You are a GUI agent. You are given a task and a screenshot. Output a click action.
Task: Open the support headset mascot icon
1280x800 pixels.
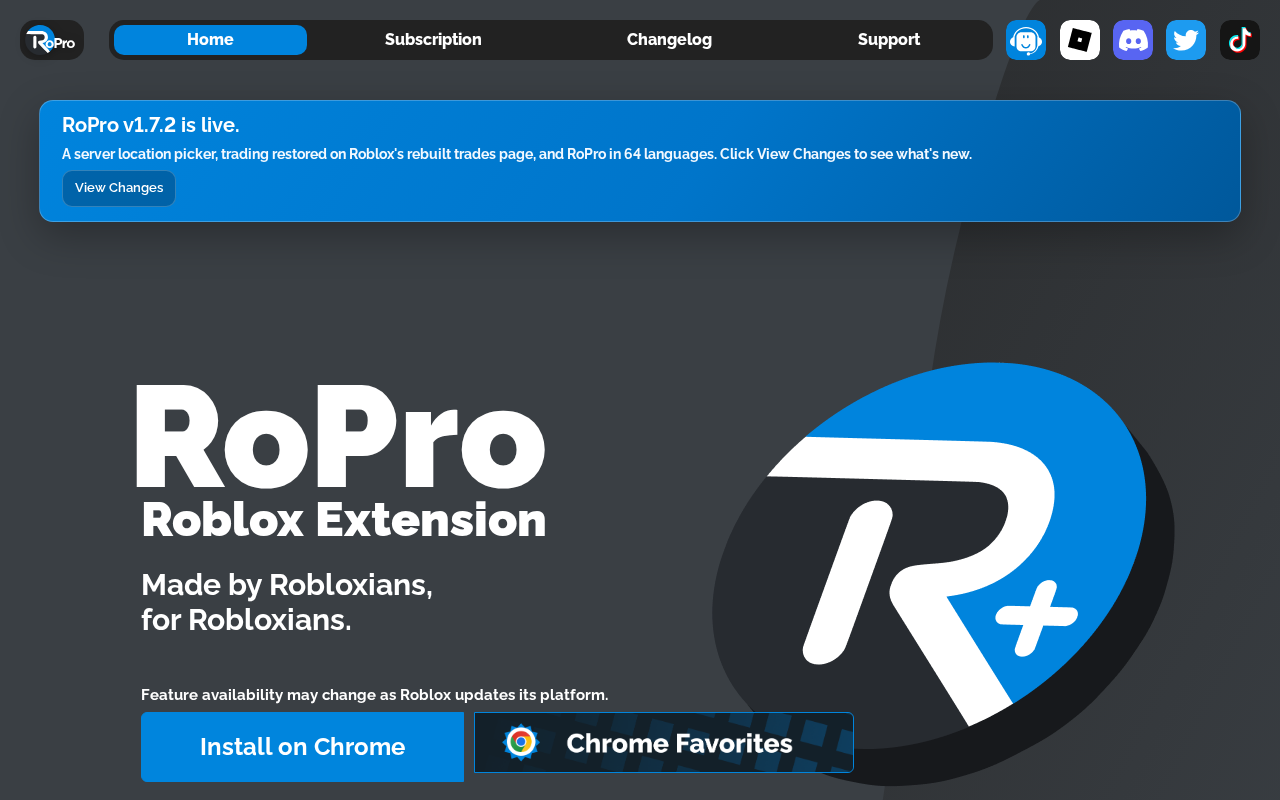(x=1026, y=40)
